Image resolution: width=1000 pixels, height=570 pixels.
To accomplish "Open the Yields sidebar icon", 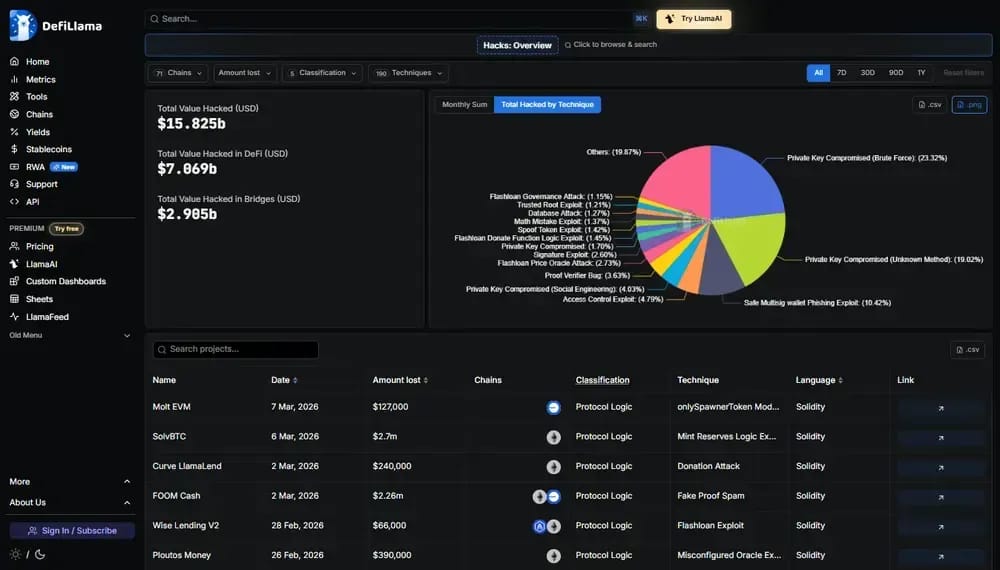I will [x=14, y=132].
